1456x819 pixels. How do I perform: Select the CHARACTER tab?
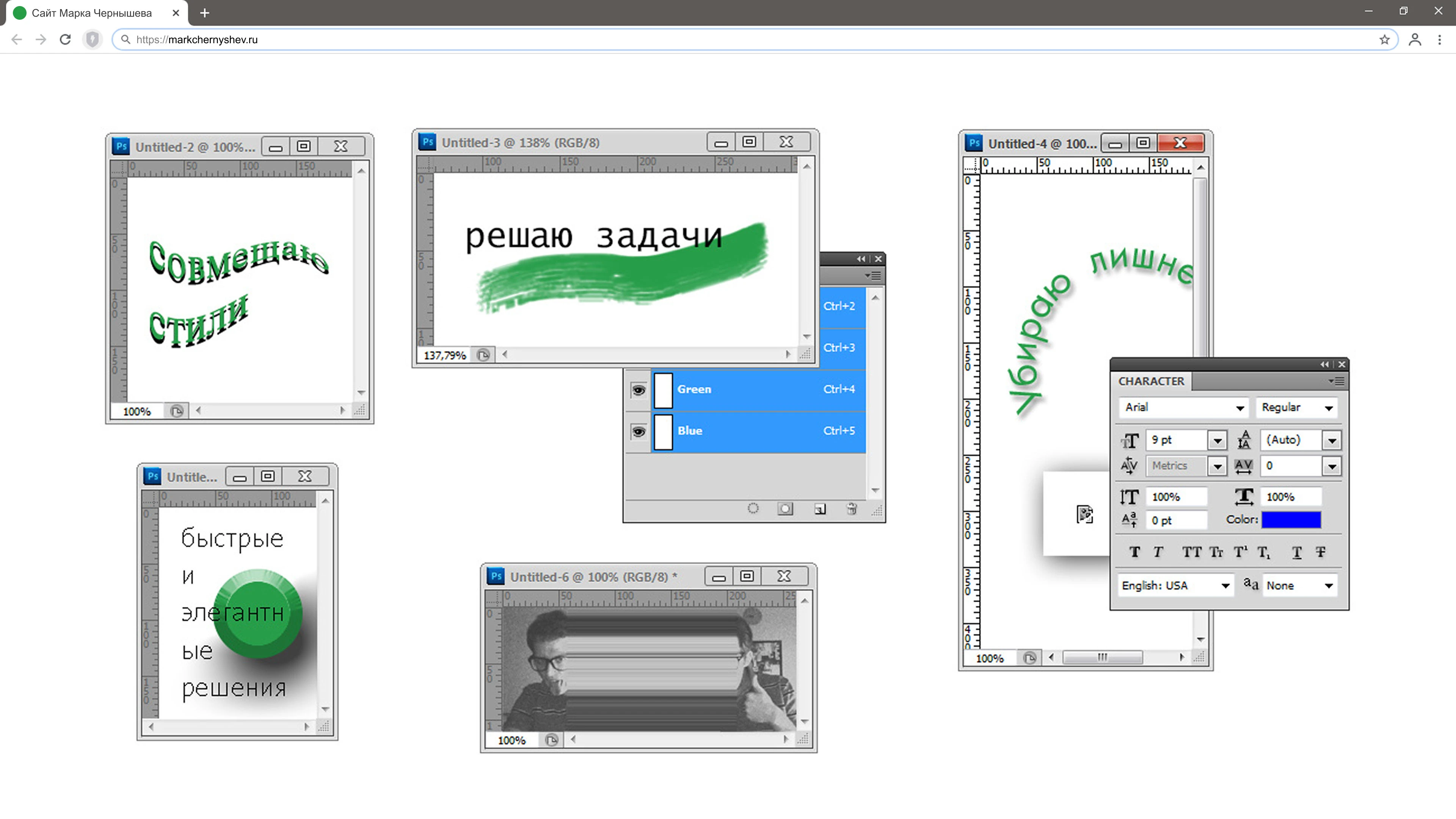[x=1151, y=381]
